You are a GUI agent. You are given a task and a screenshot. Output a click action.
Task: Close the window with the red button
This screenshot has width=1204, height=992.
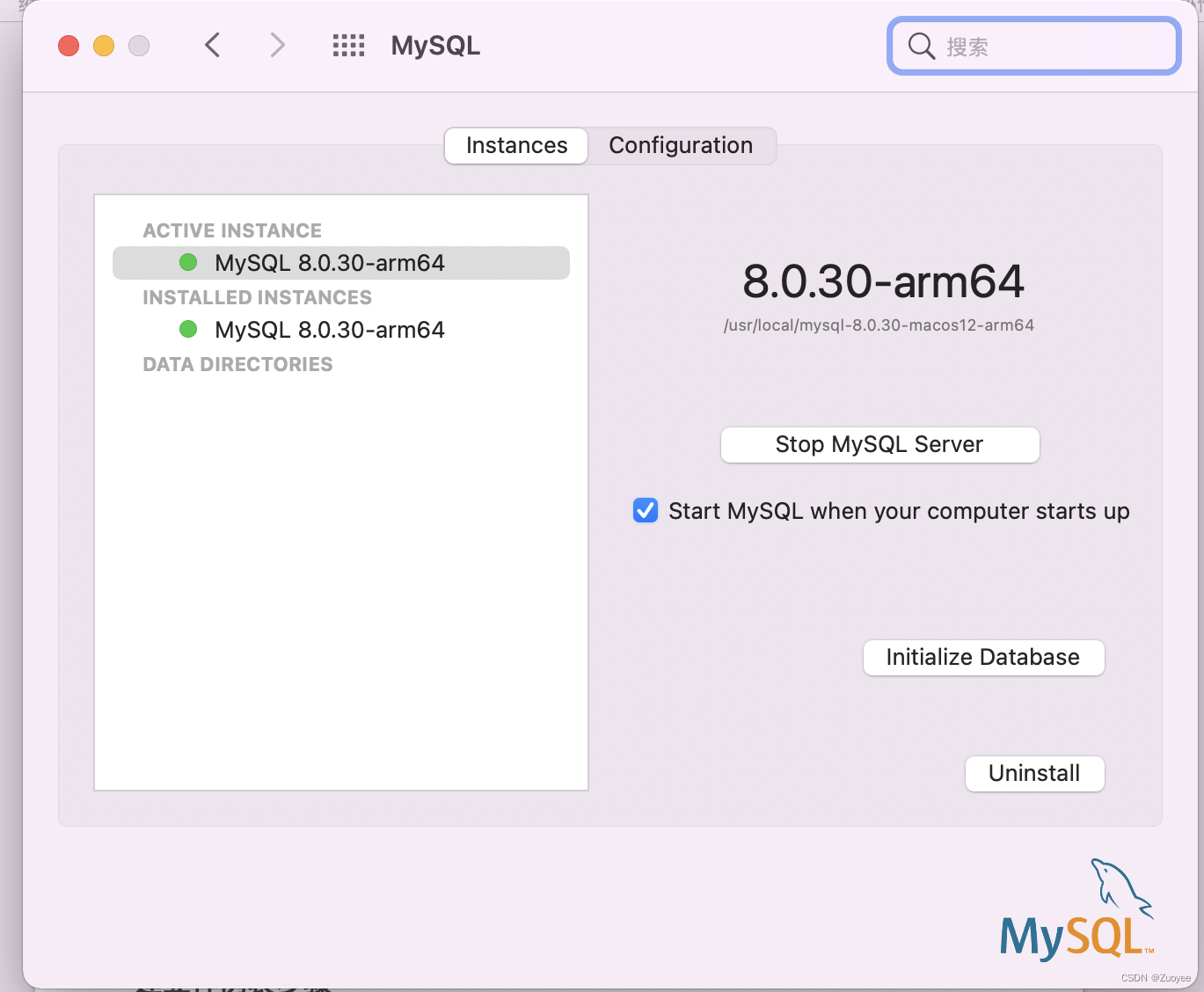click(69, 46)
